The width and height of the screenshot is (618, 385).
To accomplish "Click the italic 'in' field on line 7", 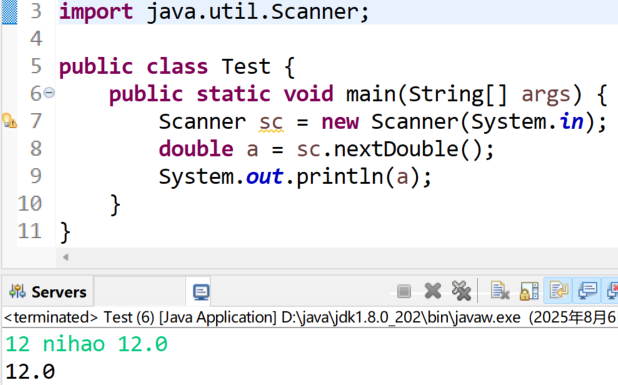I will (x=571, y=121).
